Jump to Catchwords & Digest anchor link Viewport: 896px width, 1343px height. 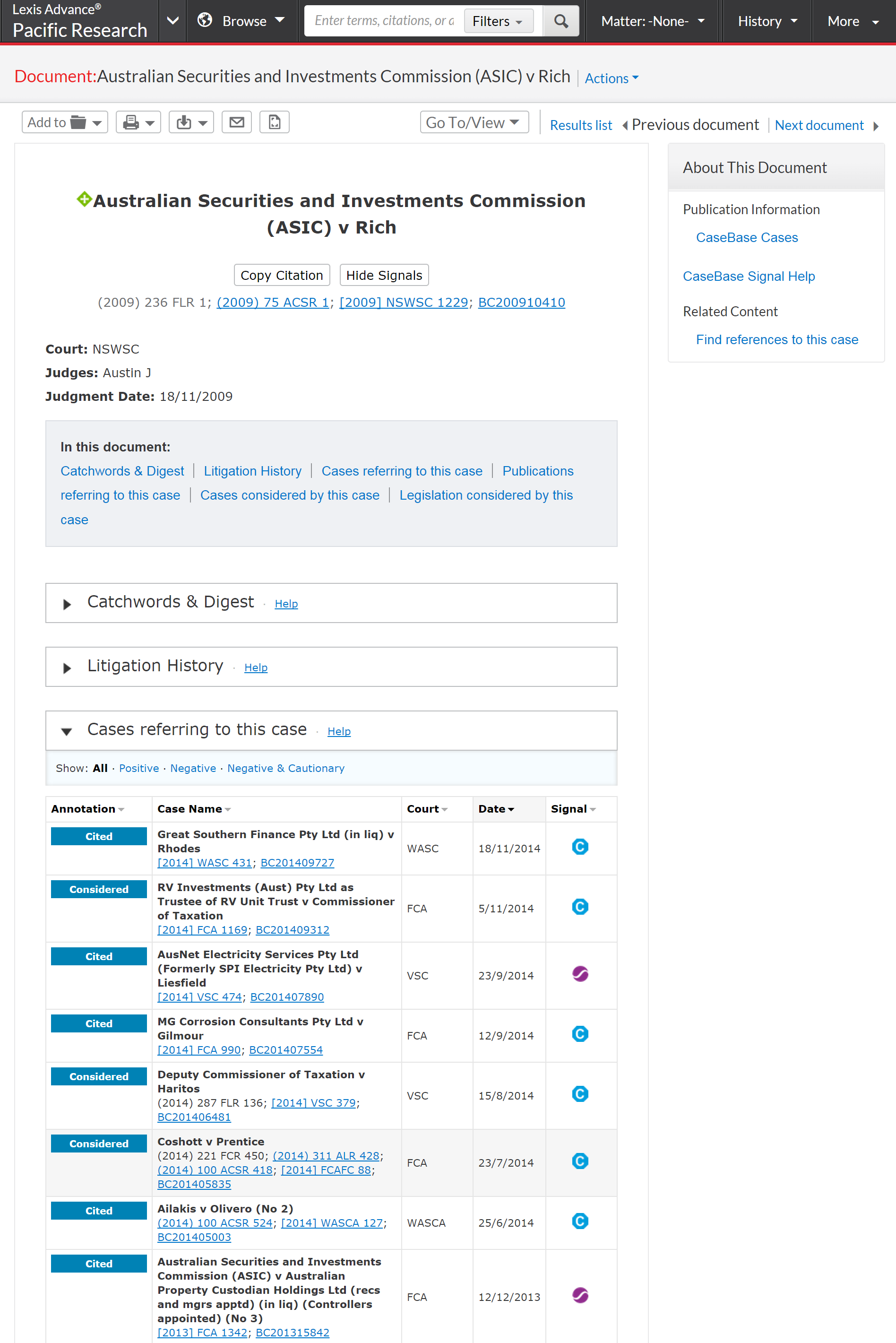[122, 471]
